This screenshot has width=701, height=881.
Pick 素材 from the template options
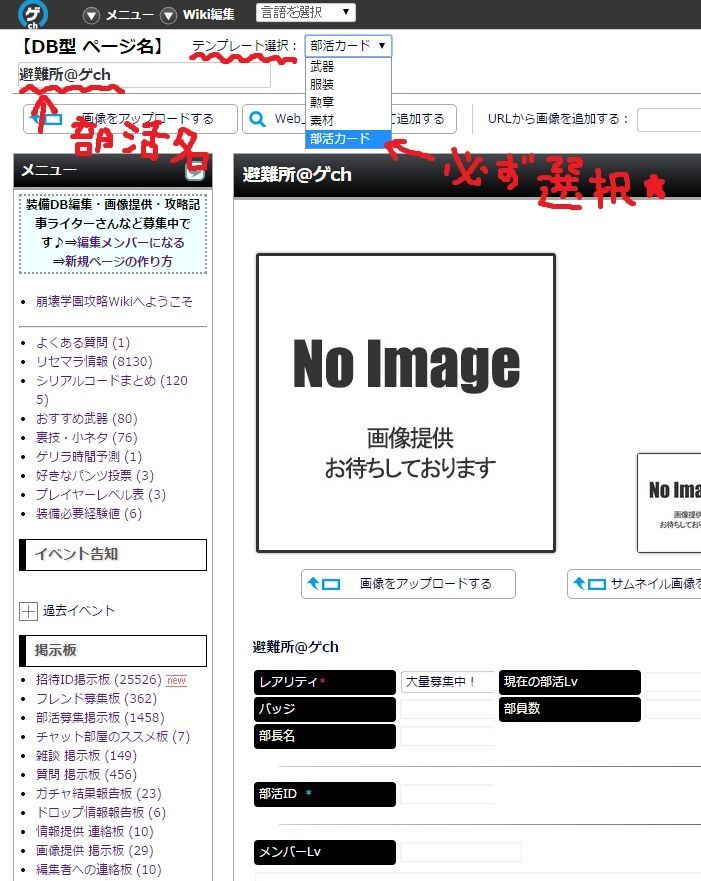(x=322, y=120)
